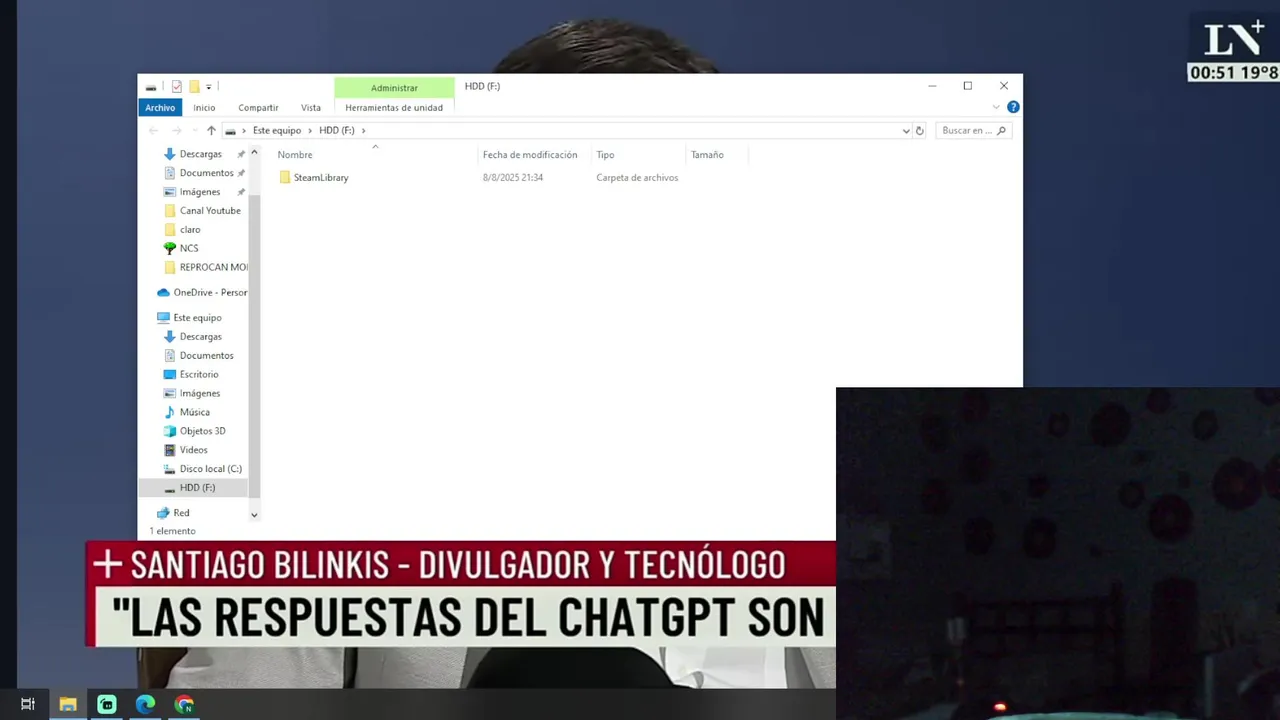Click HDD (F:) in the address breadcrumb
This screenshot has height=720, width=1280.
pos(337,131)
